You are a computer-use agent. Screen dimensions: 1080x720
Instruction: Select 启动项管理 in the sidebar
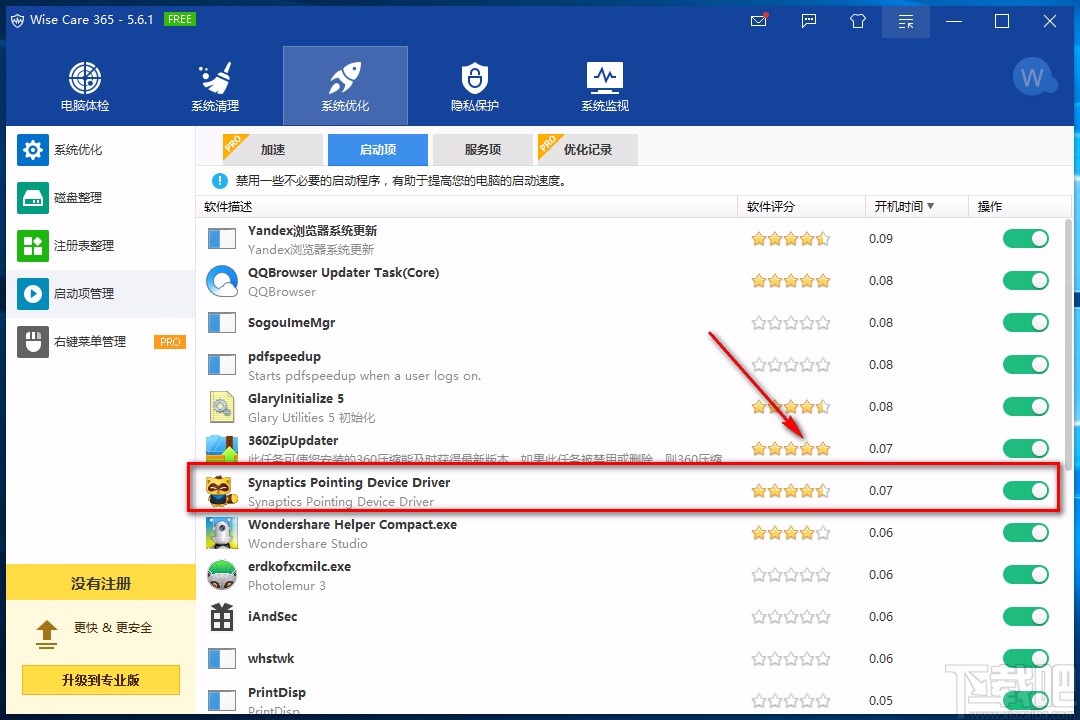tap(101, 294)
